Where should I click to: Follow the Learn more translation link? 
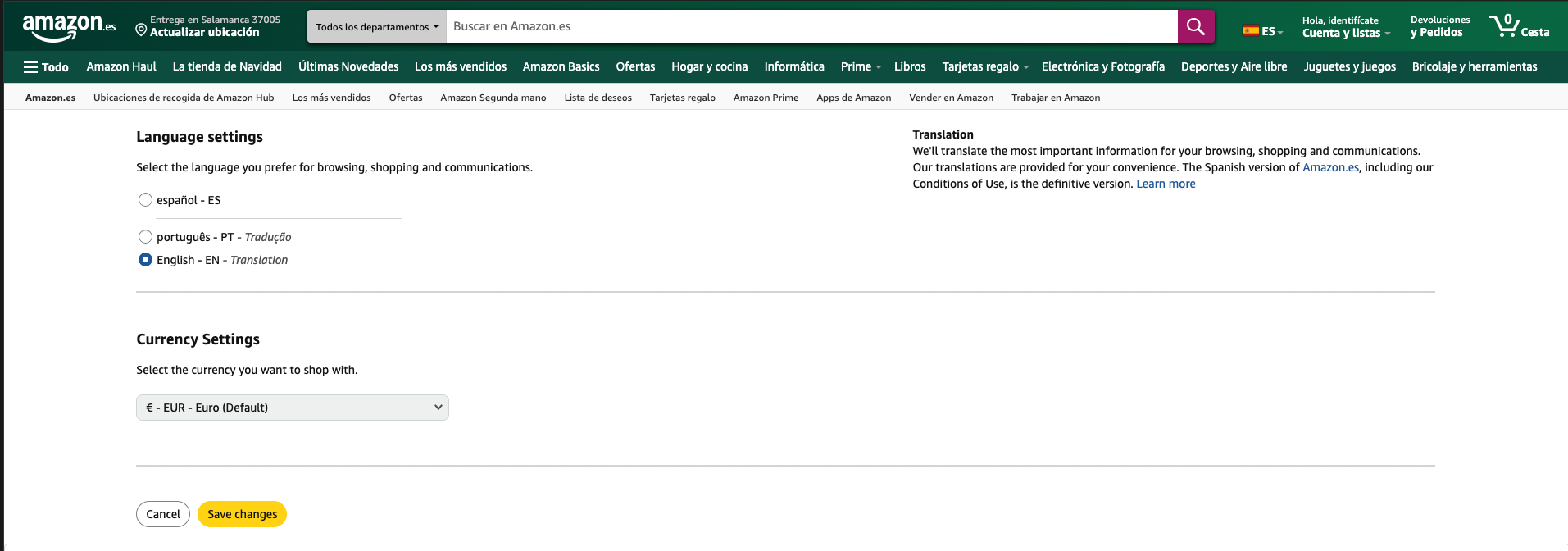point(1165,184)
